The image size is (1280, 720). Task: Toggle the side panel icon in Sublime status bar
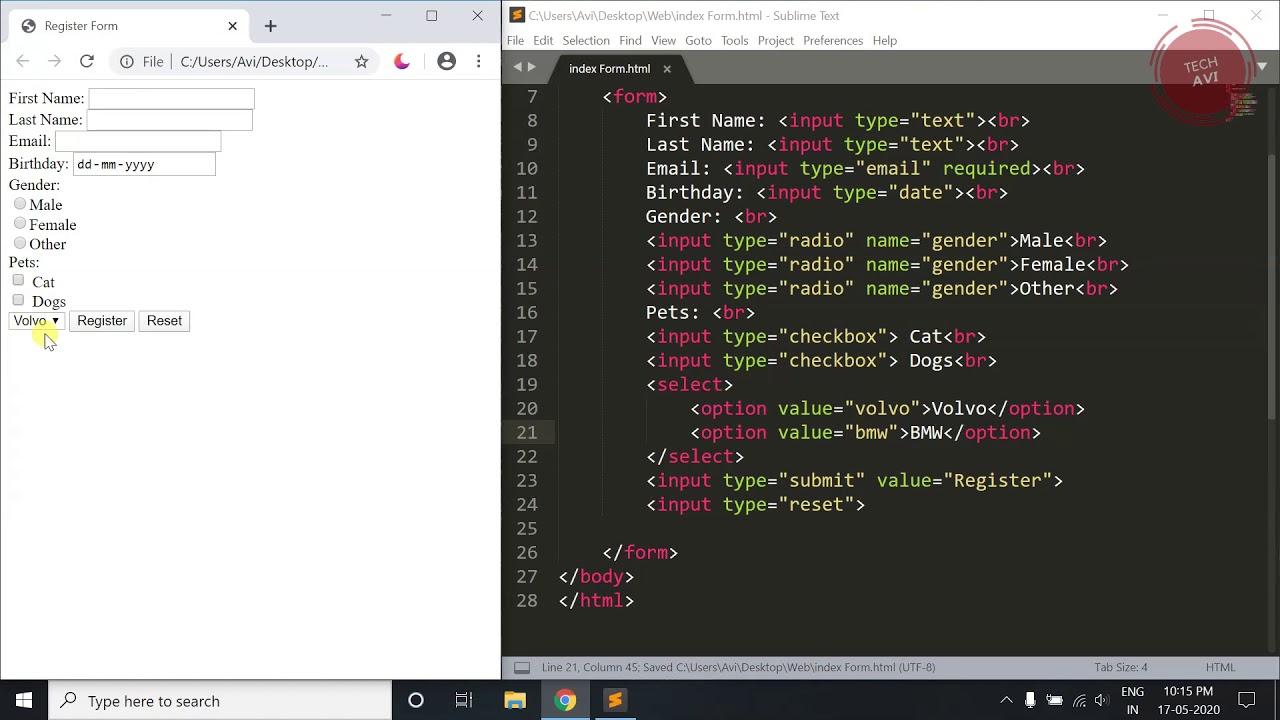522,667
